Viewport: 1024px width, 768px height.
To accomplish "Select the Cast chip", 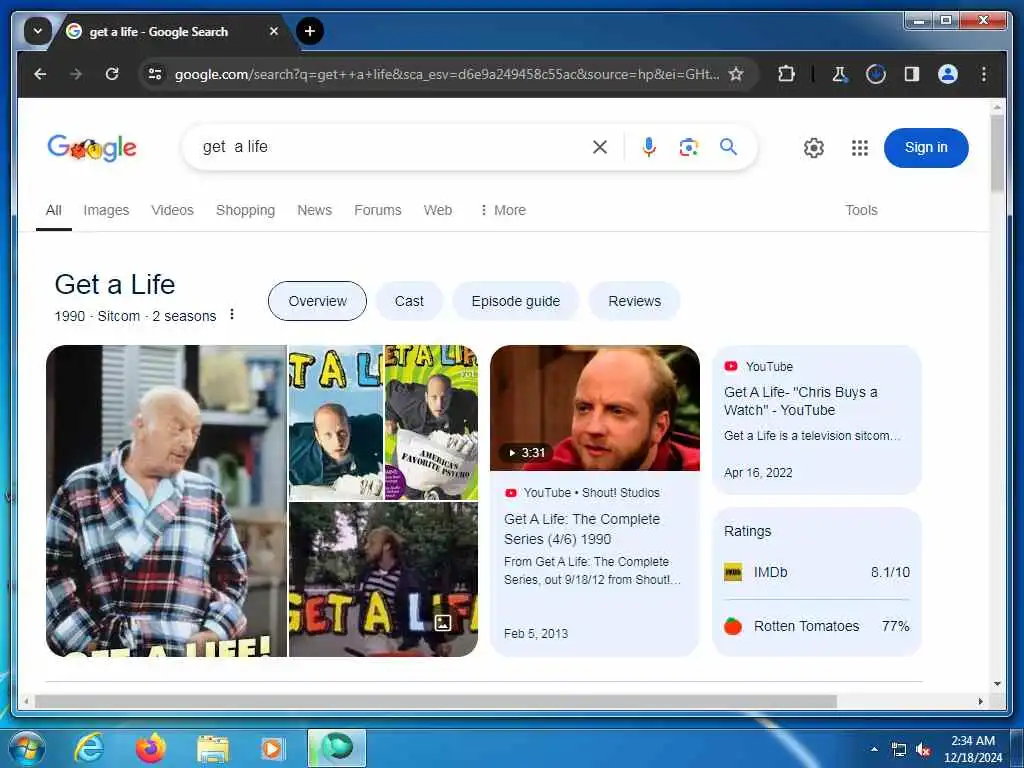I will (409, 301).
